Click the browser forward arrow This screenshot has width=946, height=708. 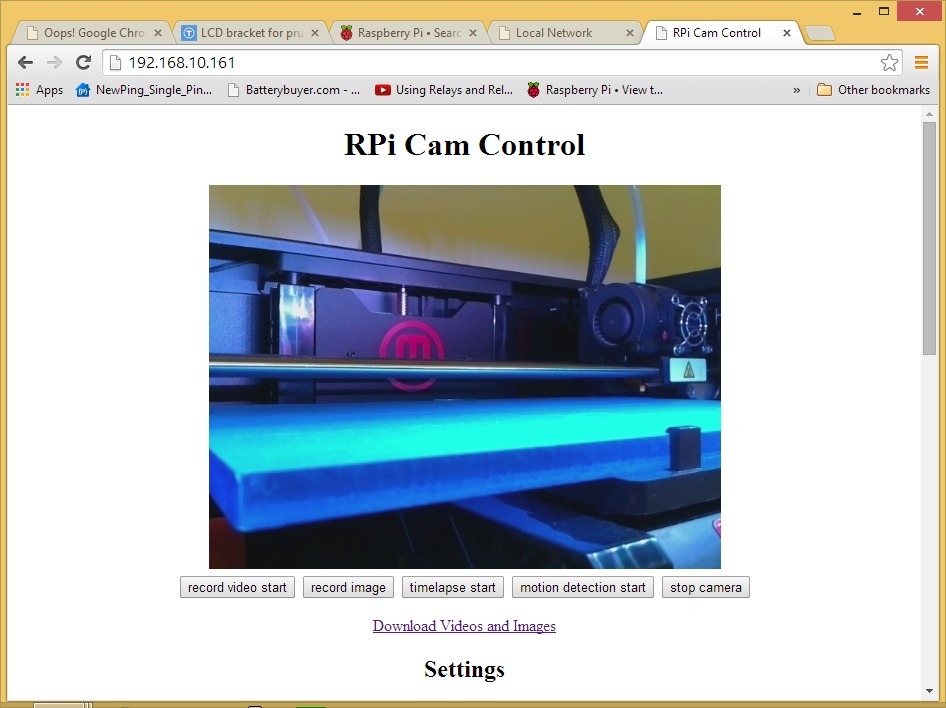coord(54,62)
